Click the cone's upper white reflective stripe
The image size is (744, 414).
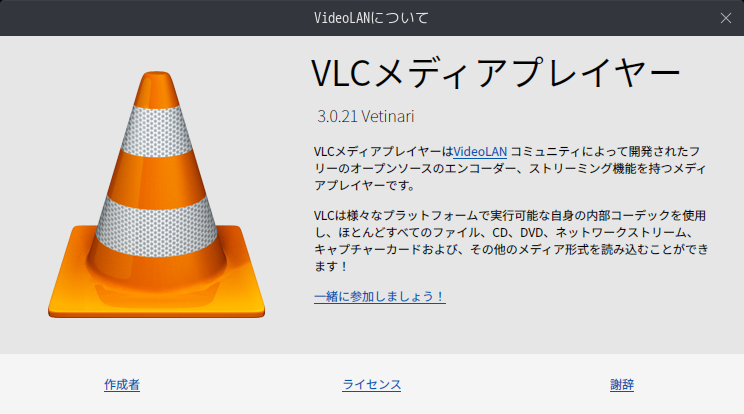click(x=157, y=131)
